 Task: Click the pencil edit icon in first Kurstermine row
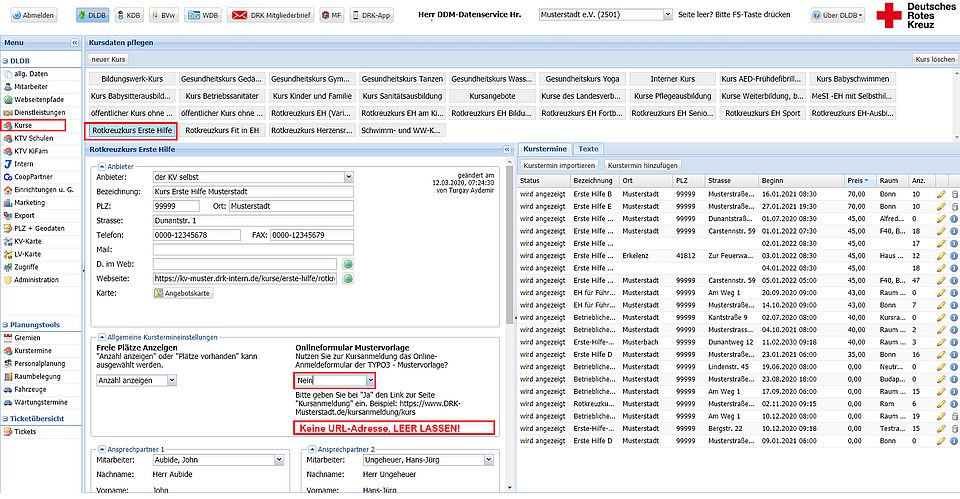[x=940, y=193]
